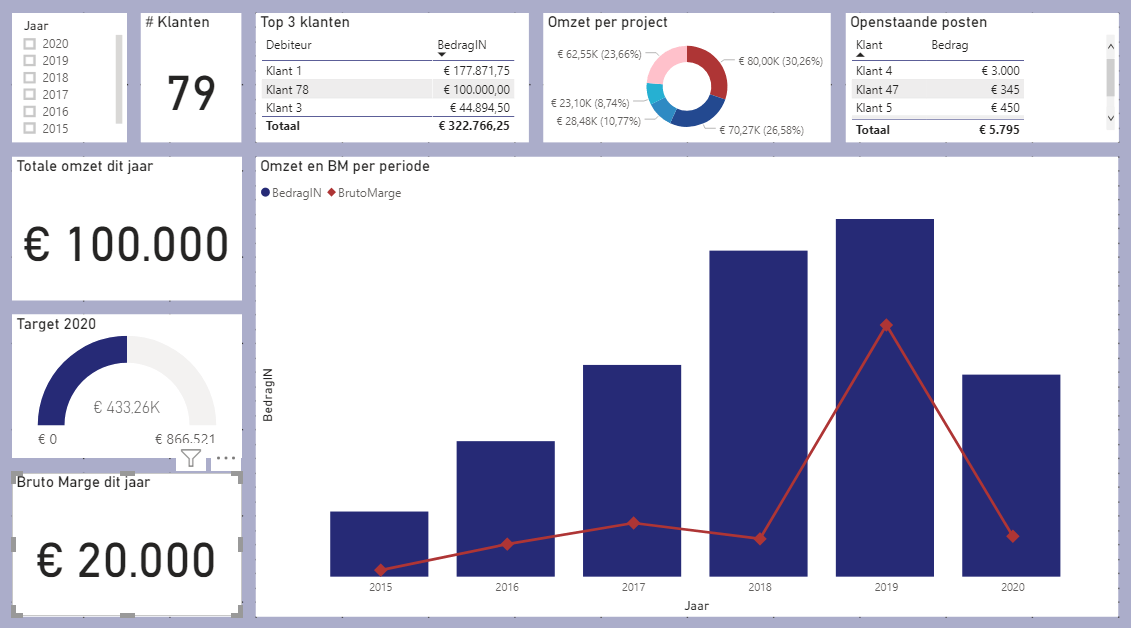Click the € 20.000 Bruto Marge value
This screenshot has width=1131, height=628.
click(x=126, y=560)
